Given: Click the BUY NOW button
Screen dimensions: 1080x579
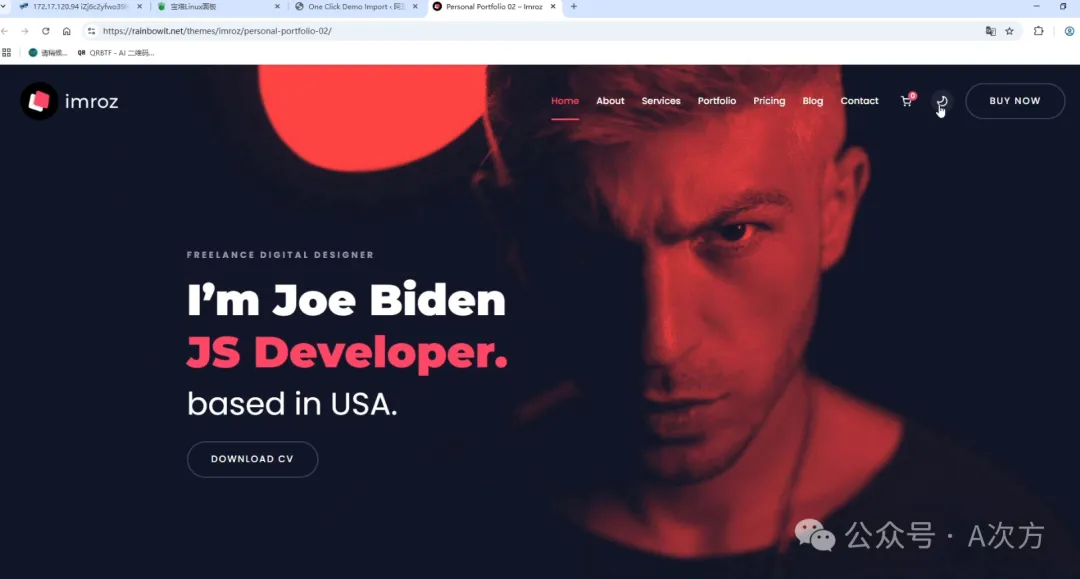Looking at the screenshot, I should (x=1015, y=101).
